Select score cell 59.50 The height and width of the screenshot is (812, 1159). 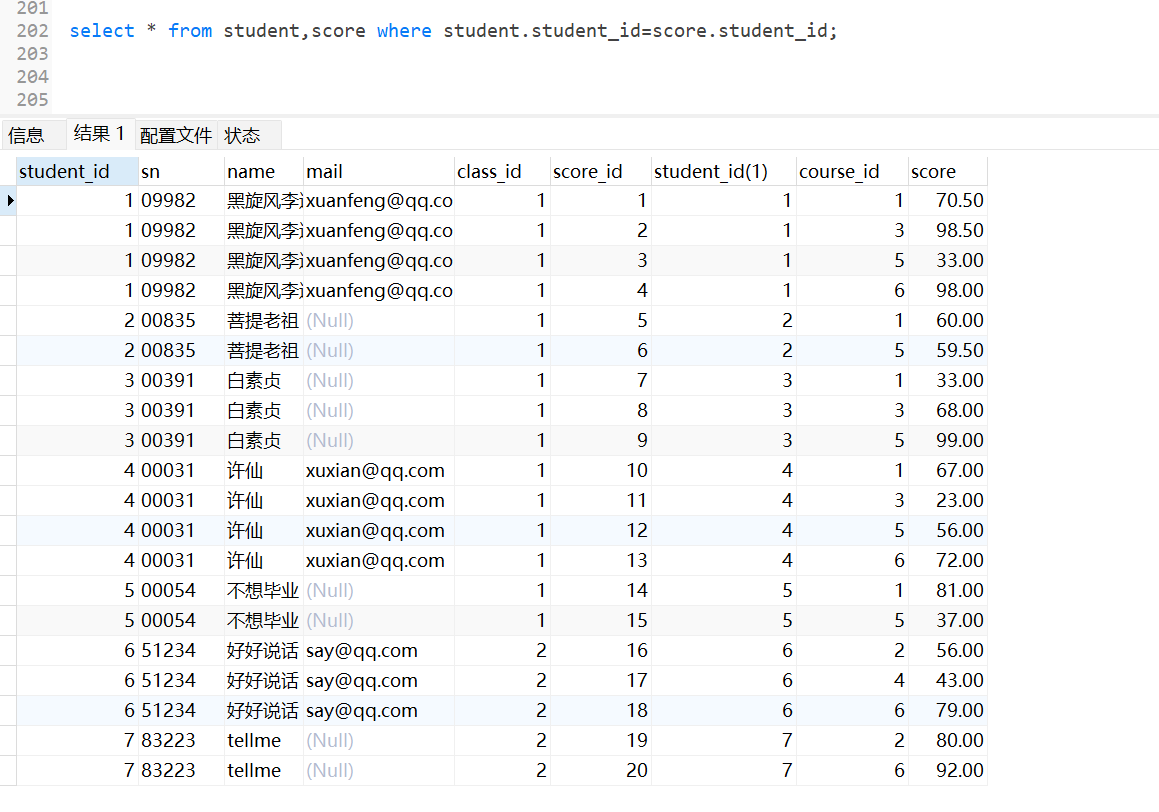coord(948,350)
